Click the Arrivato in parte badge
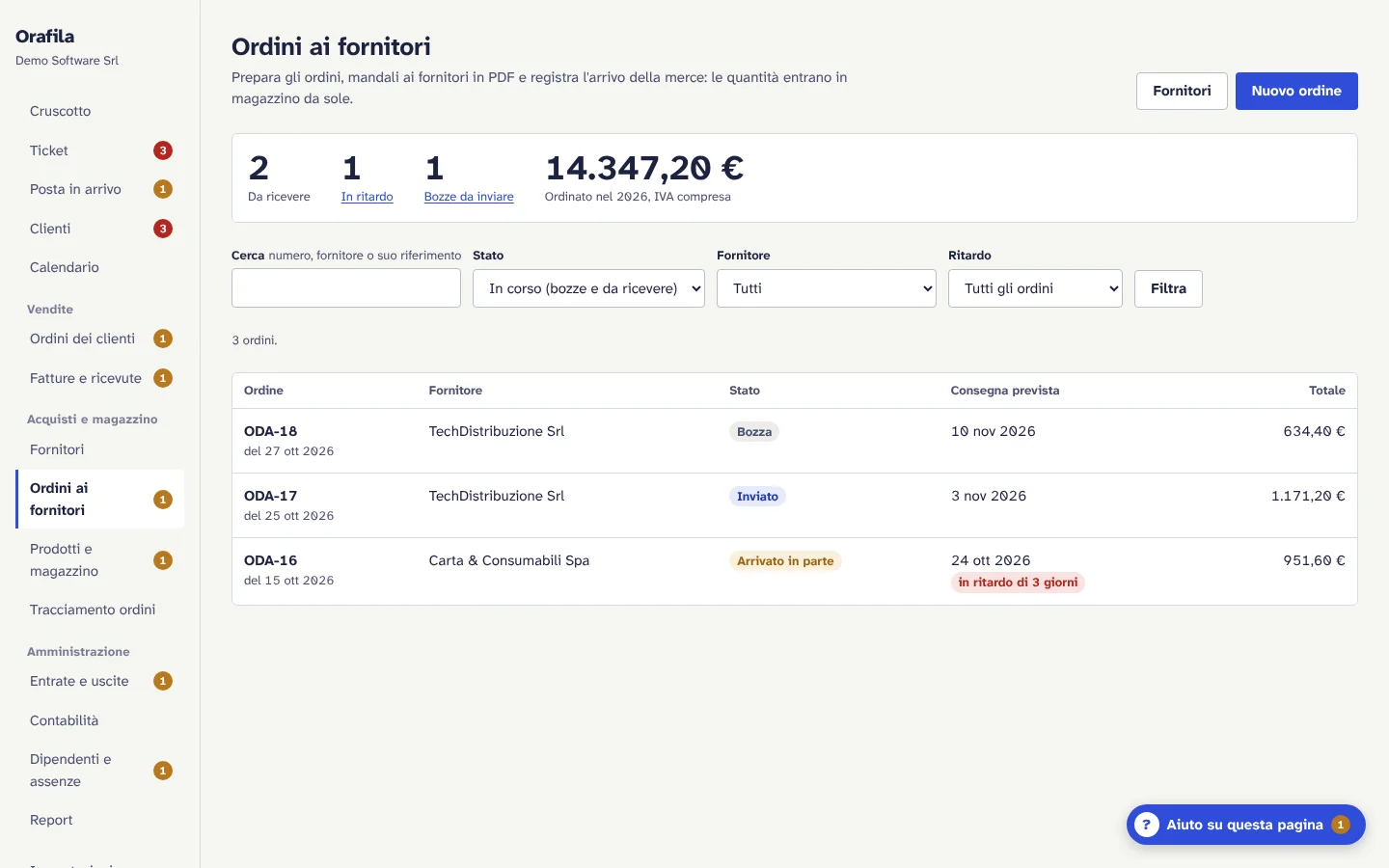1389x868 pixels. 785,561
